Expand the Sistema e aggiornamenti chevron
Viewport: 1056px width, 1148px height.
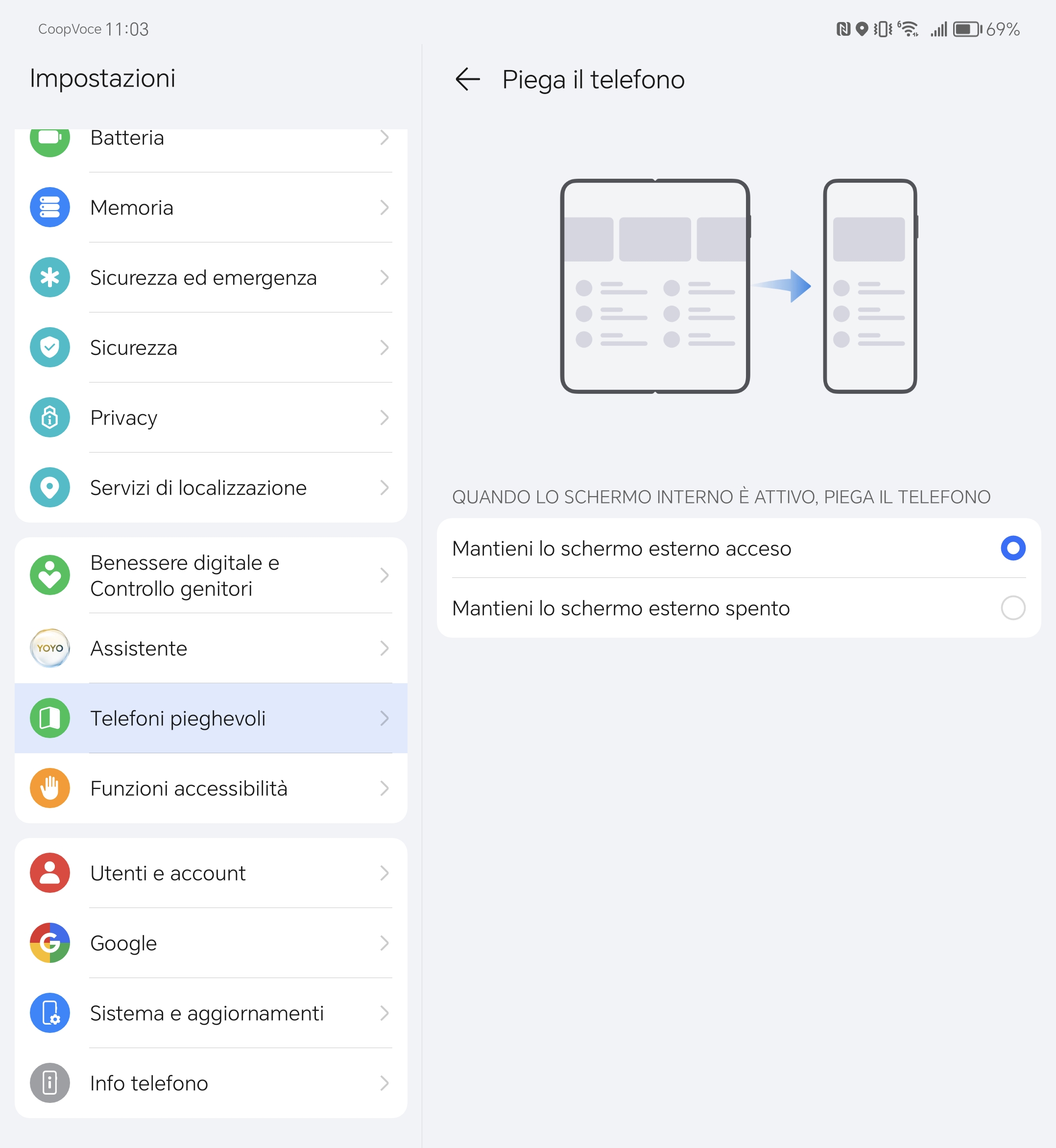point(384,1013)
